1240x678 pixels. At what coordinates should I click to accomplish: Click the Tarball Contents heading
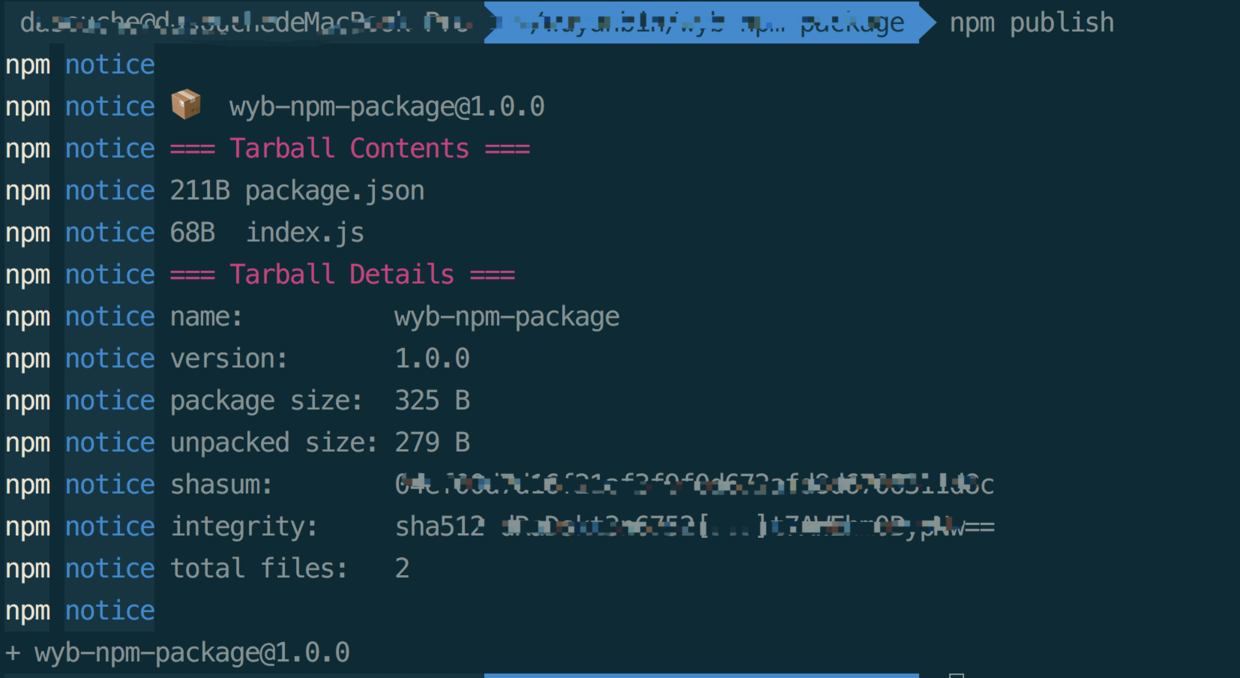point(350,148)
